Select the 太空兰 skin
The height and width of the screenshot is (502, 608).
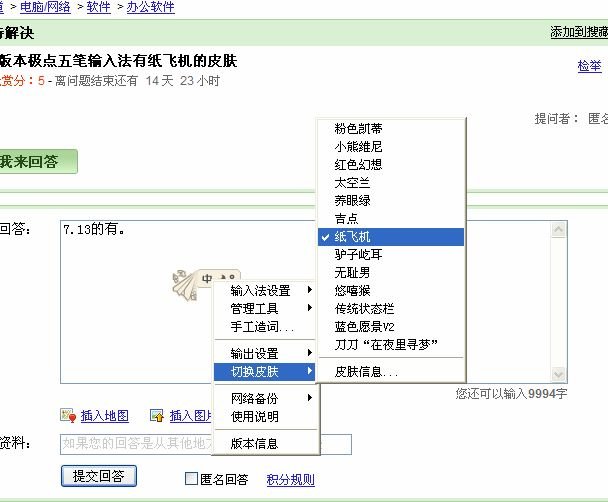(x=391, y=183)
